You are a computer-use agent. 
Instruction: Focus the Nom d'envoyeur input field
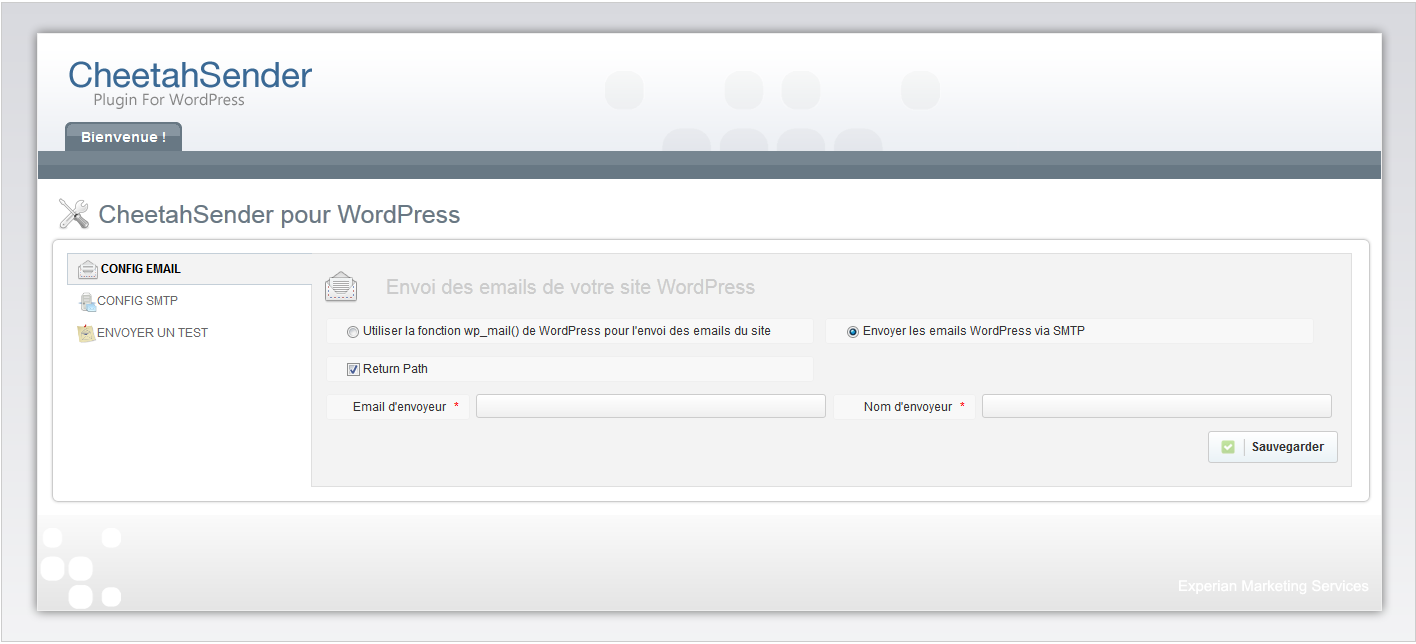(1157, 406)
